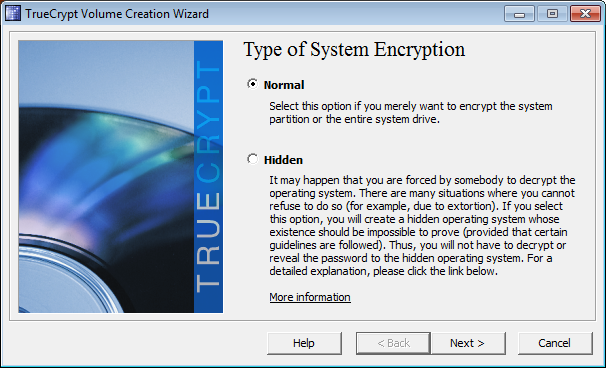Screen dimensions: 606x368
Task: Go forward with the Next > button
Action: point(468,343)
